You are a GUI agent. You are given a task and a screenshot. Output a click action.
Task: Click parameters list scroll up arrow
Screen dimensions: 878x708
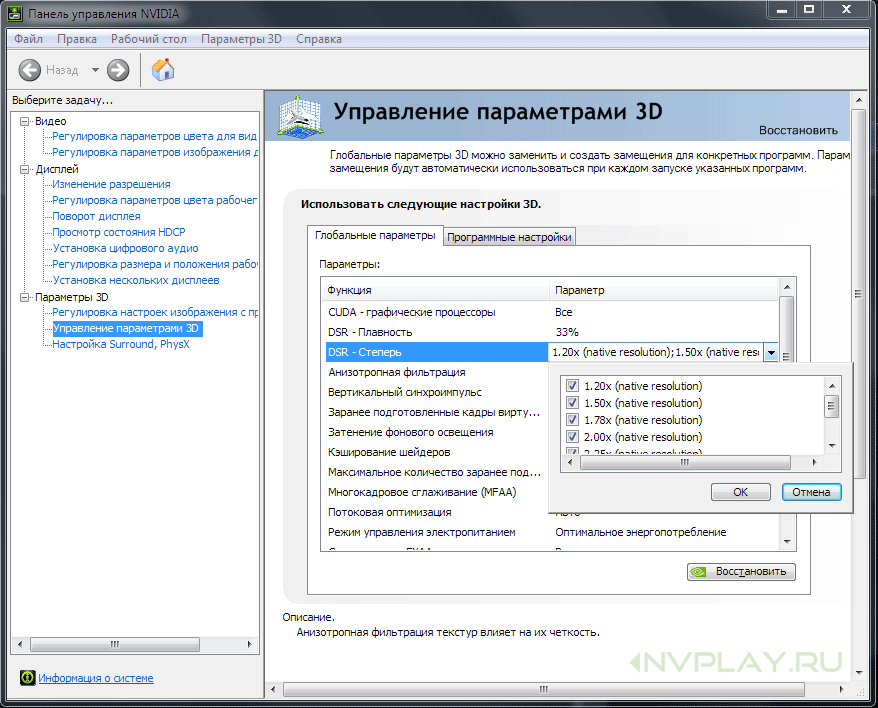coord(787,287)
